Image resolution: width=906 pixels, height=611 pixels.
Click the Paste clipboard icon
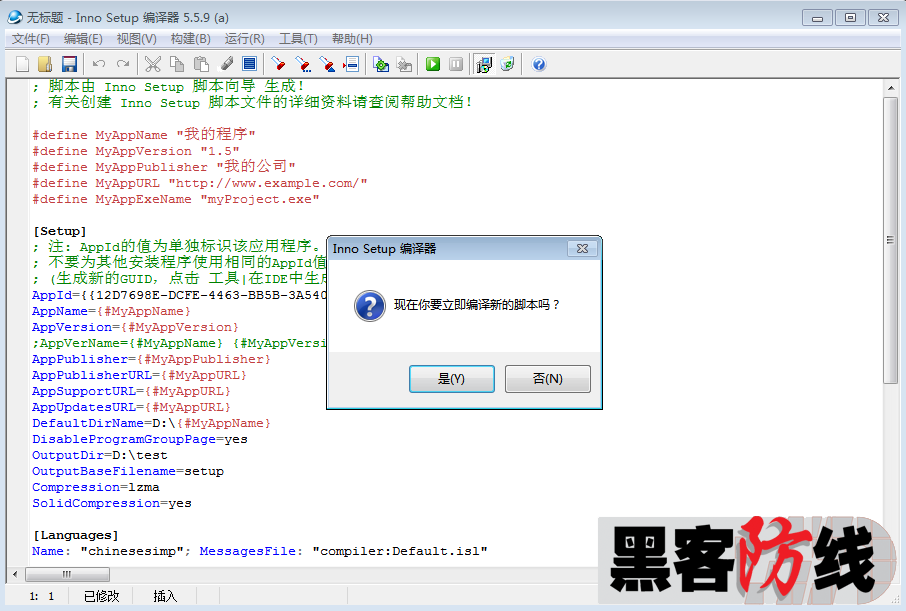pos(201,64)
